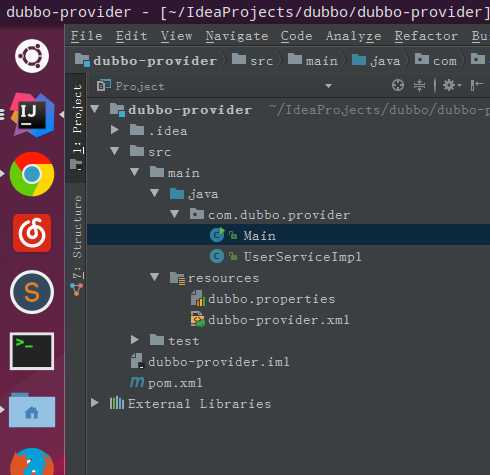This screenshot has width=490, height=475.
Task: Click the IntelliJ IDEA dock icon
Action: click(x=32, y=115)
